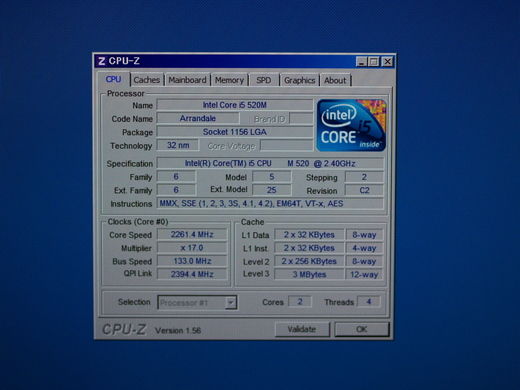This screenshot has height=390, width=520.
Task: Click the Instructions field listing MMX, SSE
Action: pyautogui.click(x=270, y=203)
